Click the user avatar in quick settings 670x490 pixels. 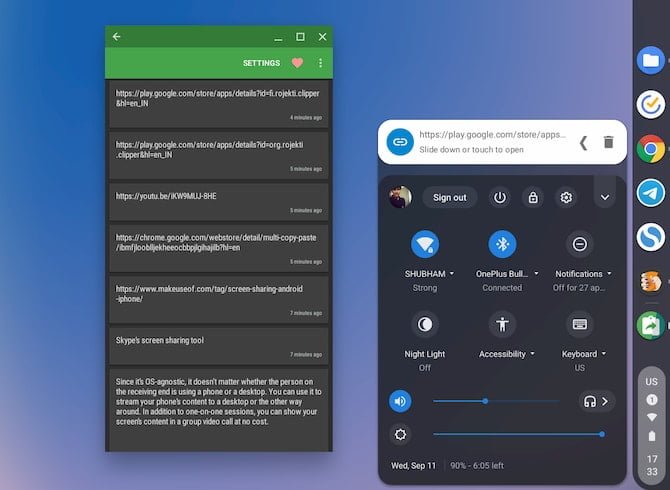400,197
